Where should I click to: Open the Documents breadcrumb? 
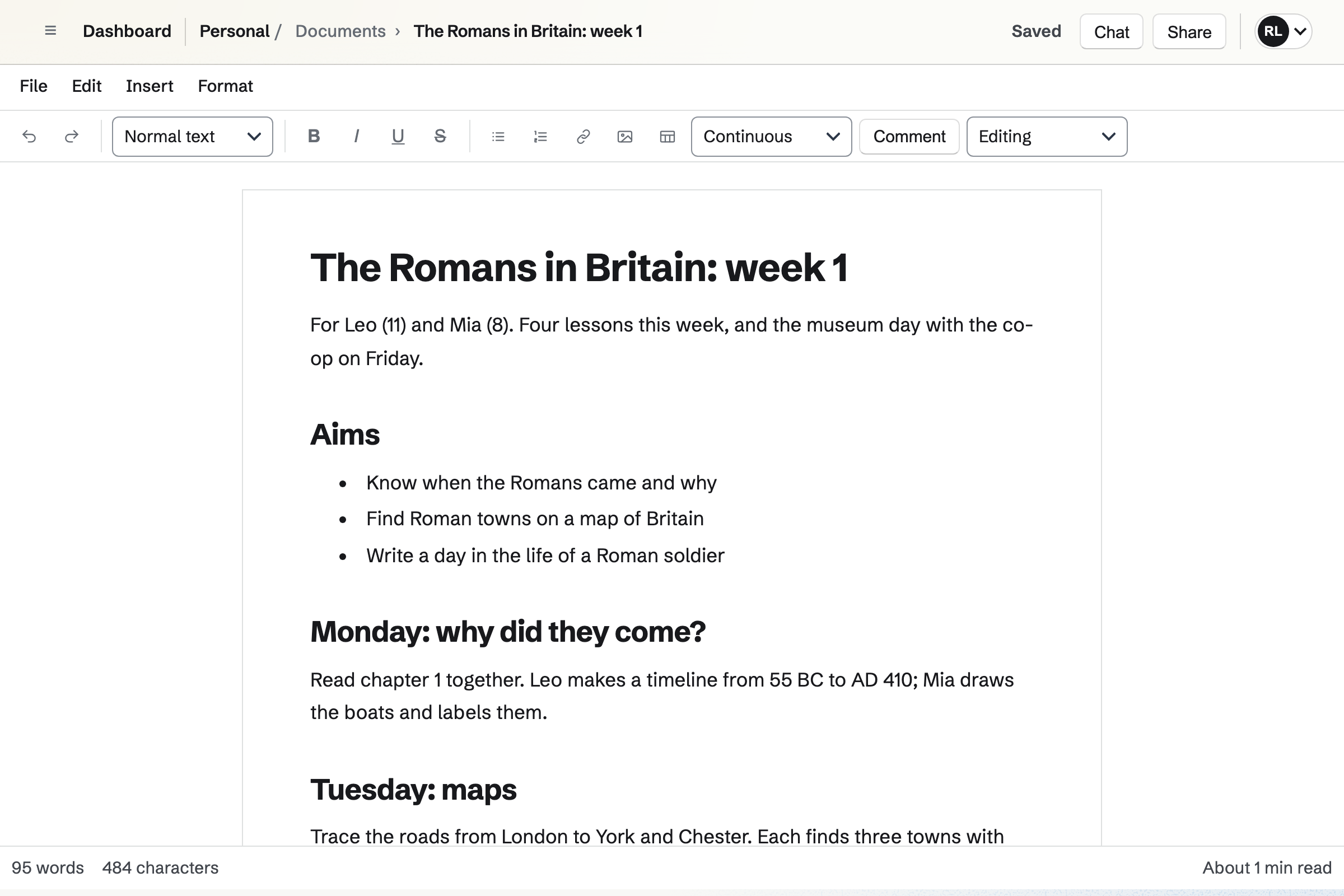click(x=340, y=31)
